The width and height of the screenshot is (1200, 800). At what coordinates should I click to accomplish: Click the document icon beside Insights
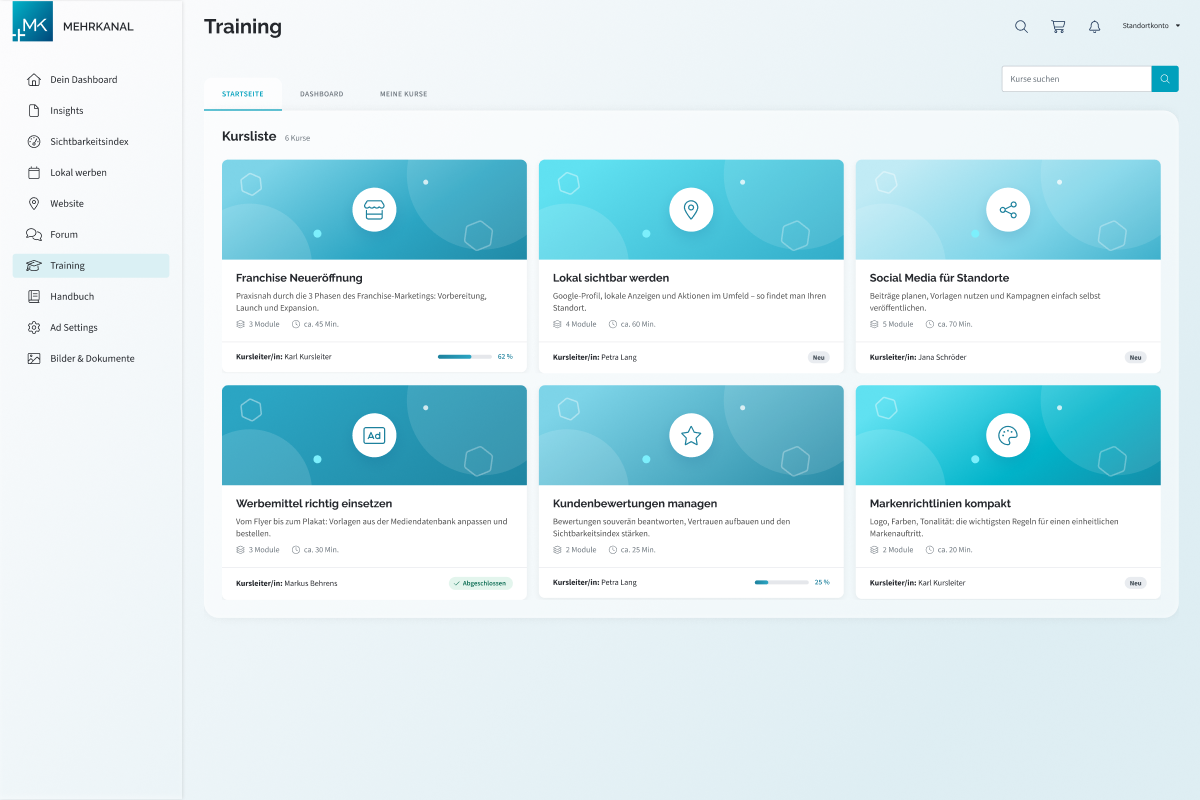pos(34,111)
